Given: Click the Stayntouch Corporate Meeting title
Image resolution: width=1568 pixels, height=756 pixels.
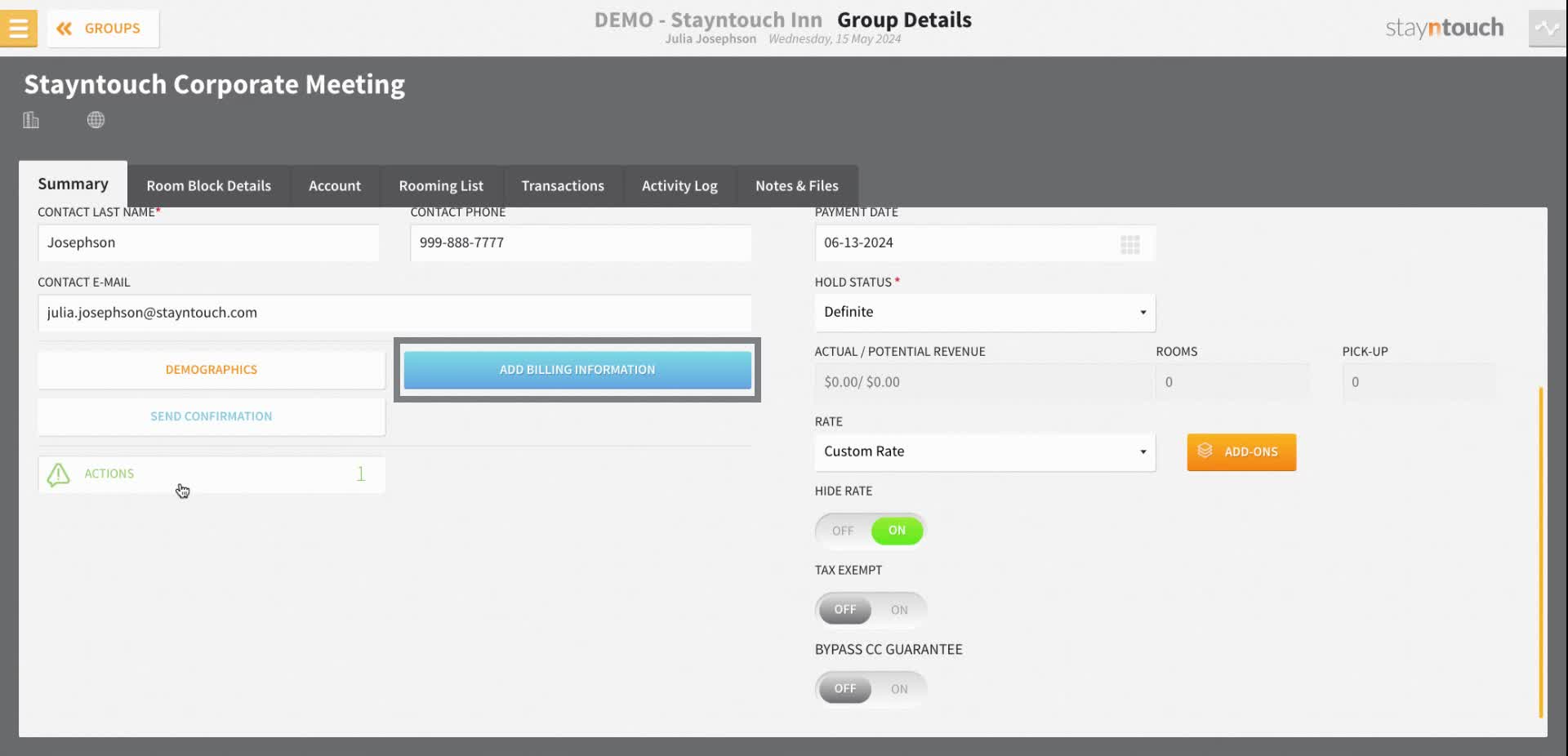Looking at the screenshot, I should (214, 85).
